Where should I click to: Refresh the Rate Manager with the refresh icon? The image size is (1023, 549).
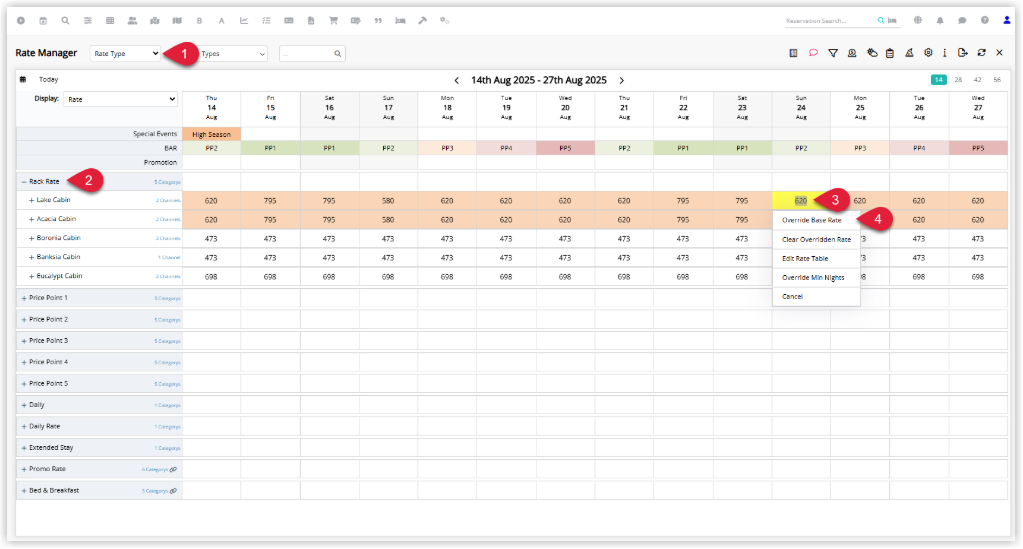point(981,53)
